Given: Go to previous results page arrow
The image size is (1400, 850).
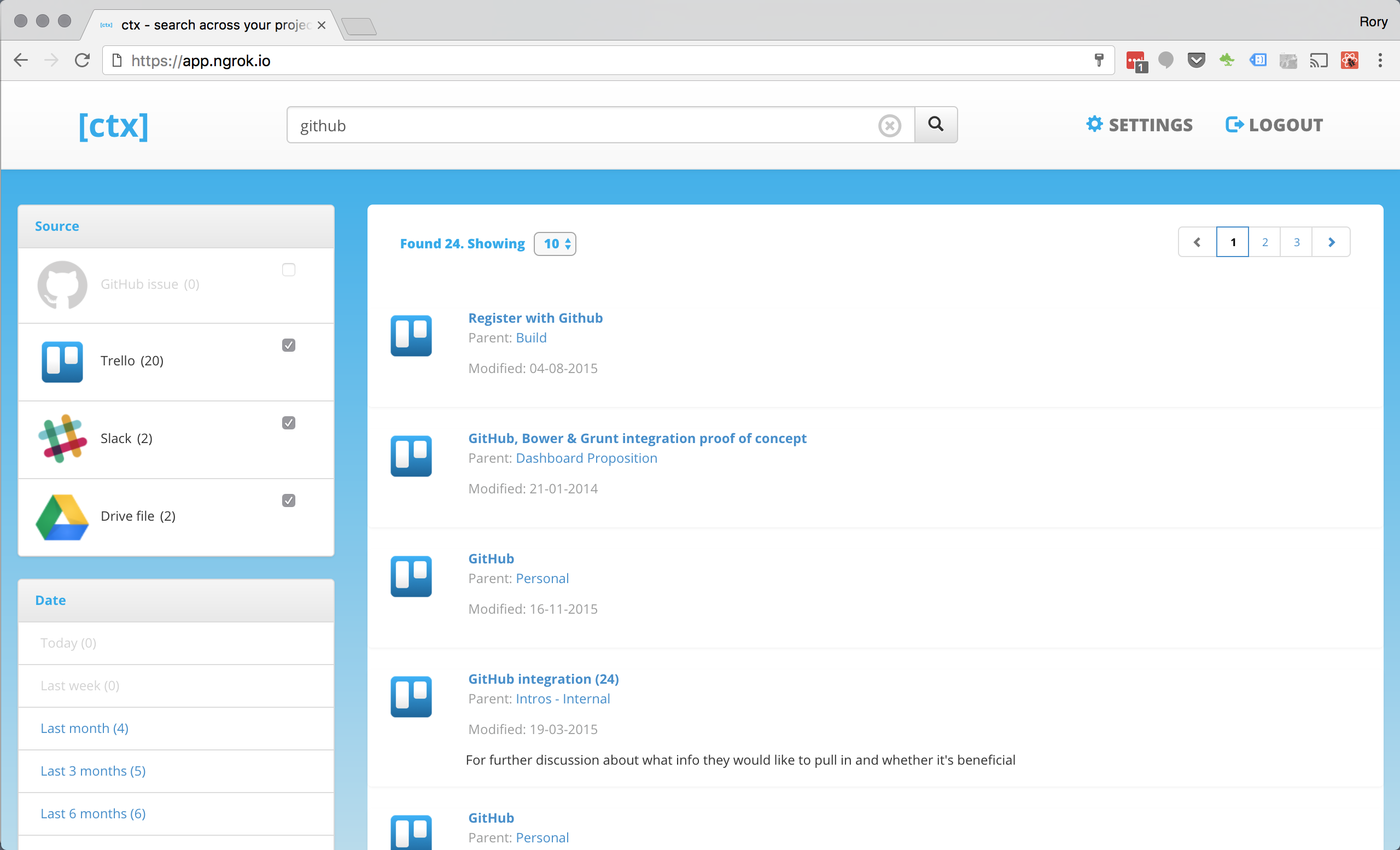Looking at the screenshot, I should coord(1197,242).
